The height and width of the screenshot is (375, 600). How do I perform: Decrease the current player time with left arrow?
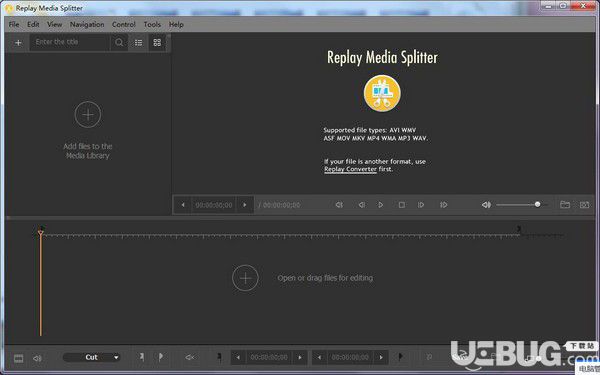pyautogui.click(x=183, y=205)
